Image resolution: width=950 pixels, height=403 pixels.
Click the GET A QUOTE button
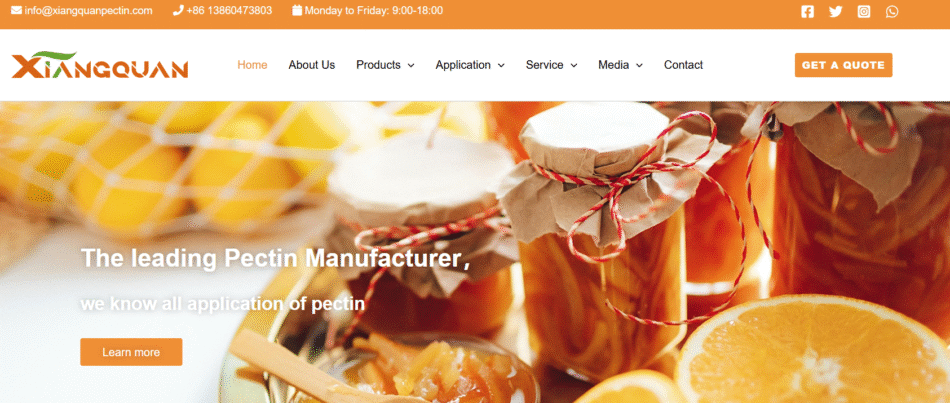point(843,65)
